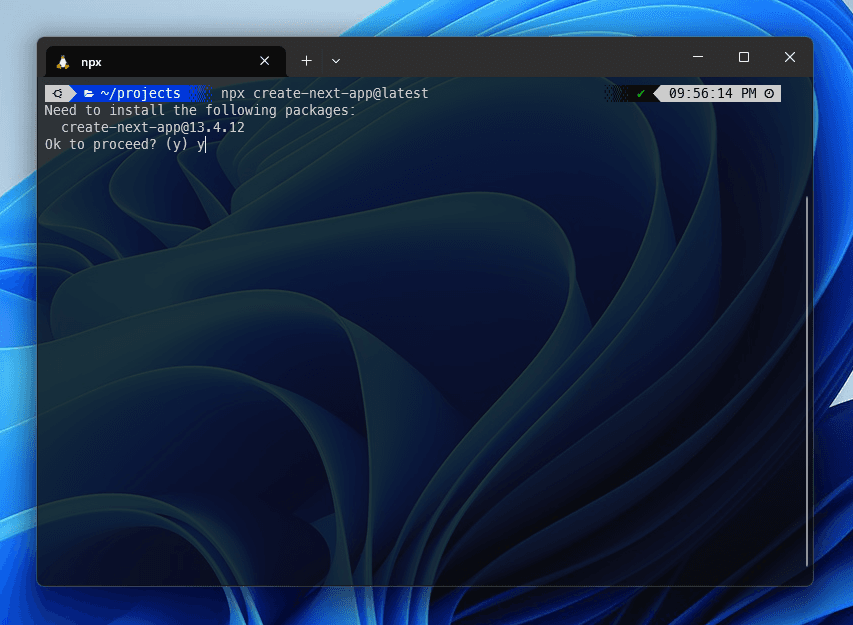Click the 'Ok to proceed? (y)' prompt
Viewport: 853px width, 625px height.
tap(116, 144)
